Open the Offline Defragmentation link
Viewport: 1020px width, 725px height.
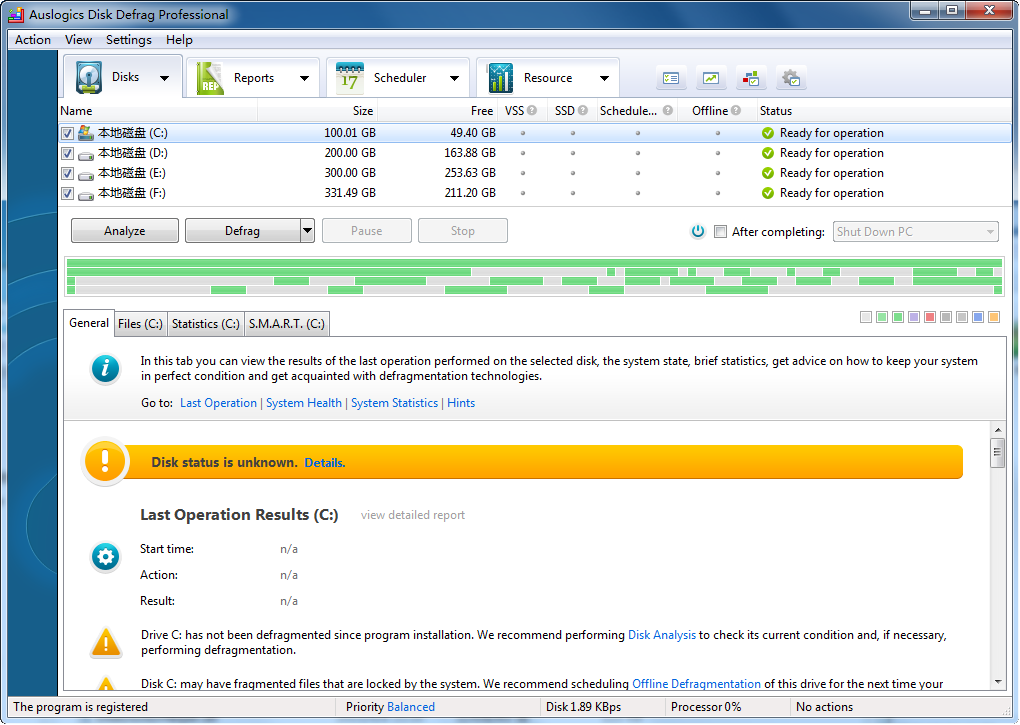(x=696, y=684)
